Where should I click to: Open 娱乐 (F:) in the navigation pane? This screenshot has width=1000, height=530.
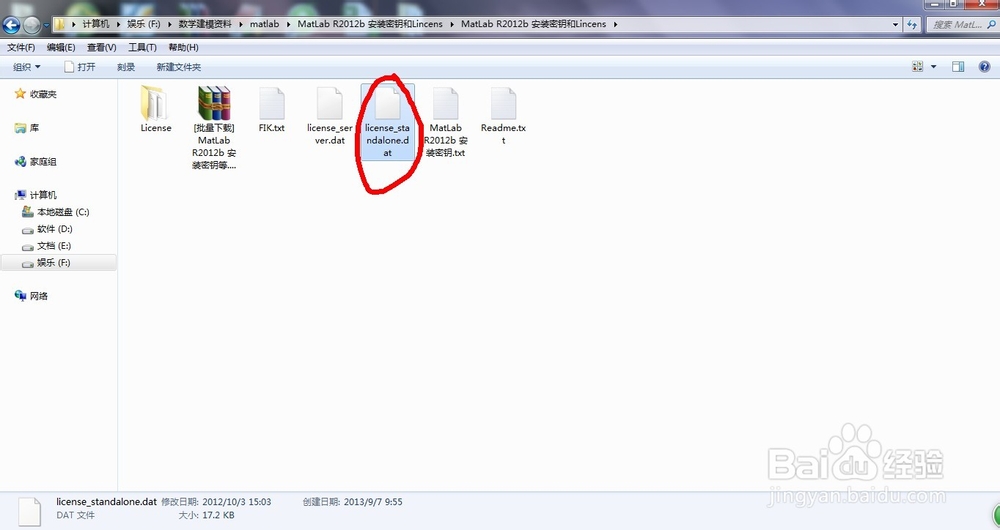pyautogui.click(x=53, y=263)
